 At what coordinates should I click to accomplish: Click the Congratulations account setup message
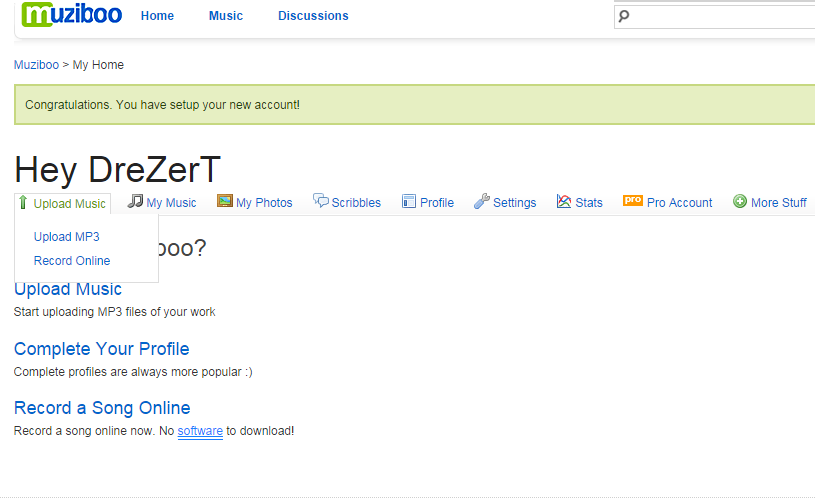point(162,104)
